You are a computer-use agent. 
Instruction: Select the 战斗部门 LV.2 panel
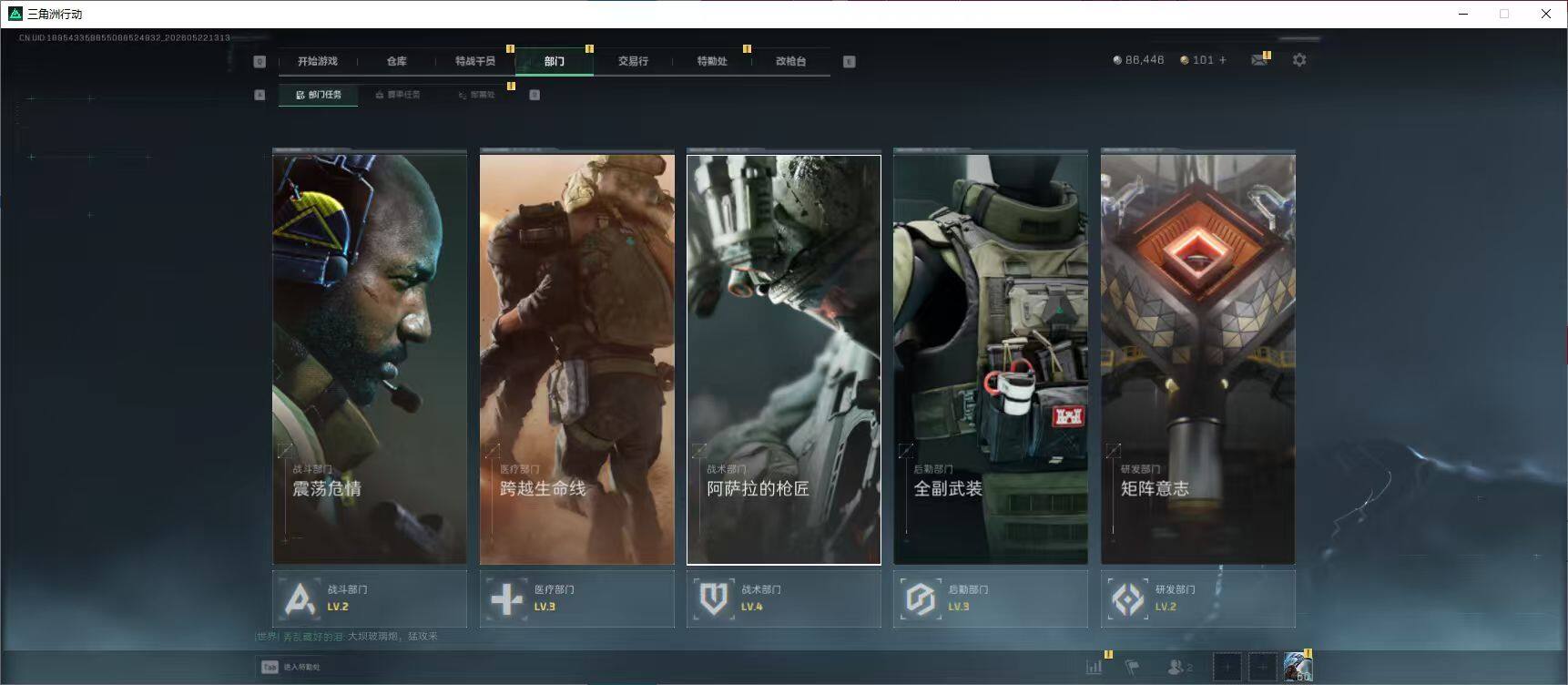[x=370, y=598]
